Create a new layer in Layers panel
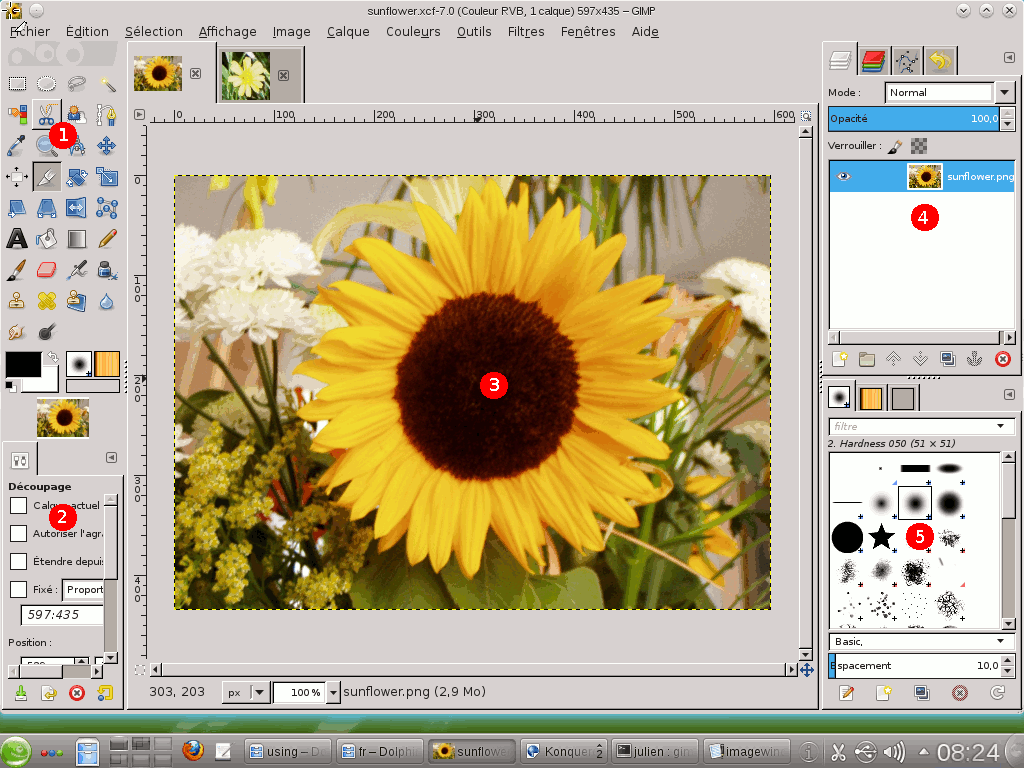This screenshot has height=768, width=1024. [840, 359]
